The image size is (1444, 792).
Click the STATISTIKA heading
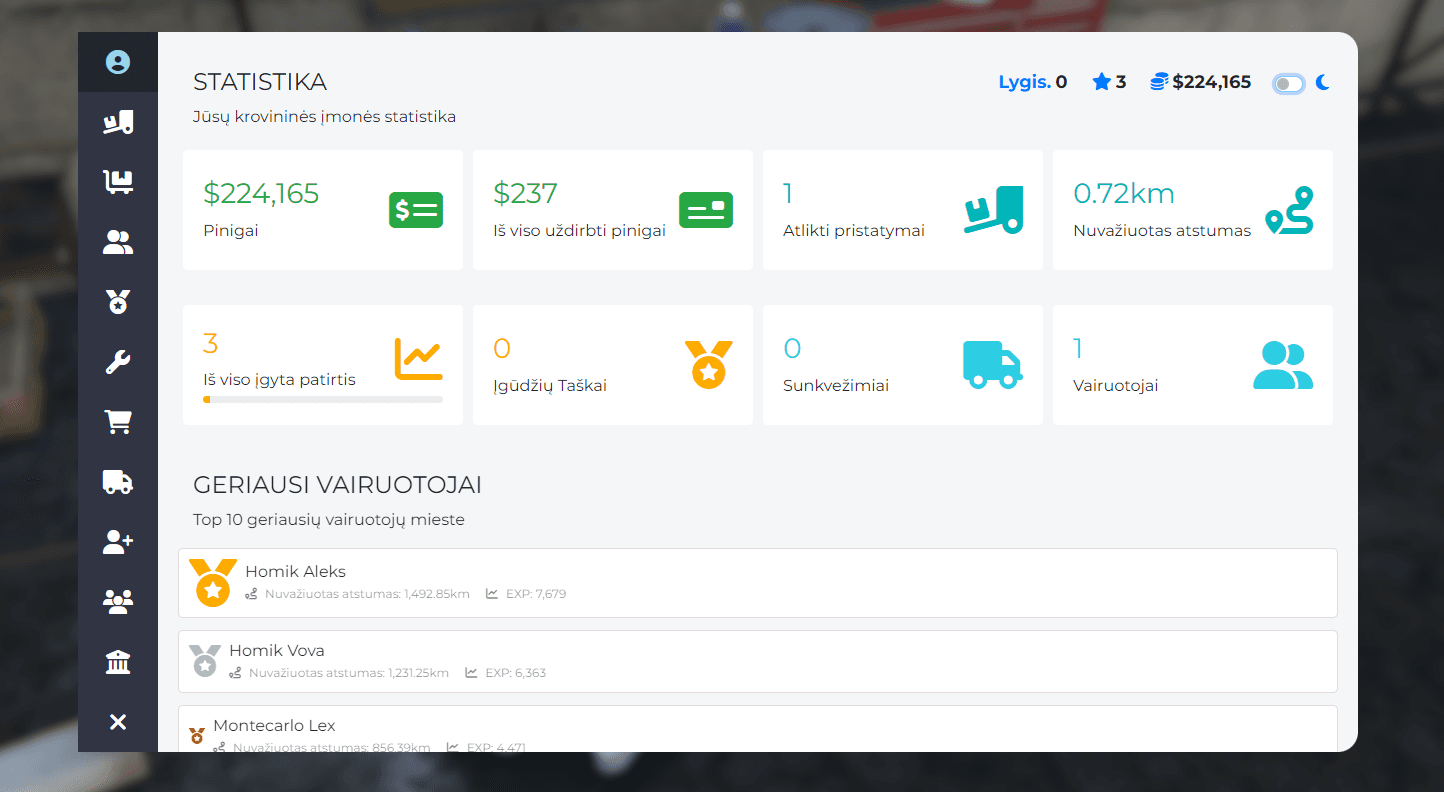tap(260, 82)
